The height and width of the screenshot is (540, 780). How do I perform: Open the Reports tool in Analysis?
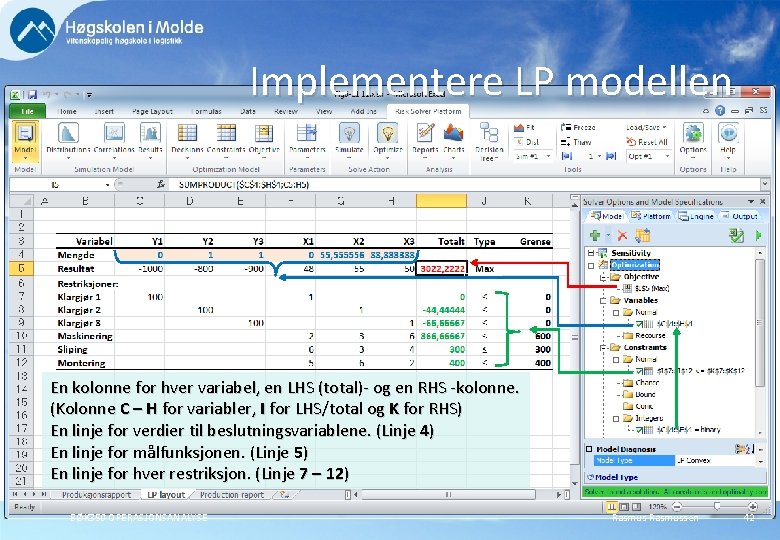(x=425, y=139)
